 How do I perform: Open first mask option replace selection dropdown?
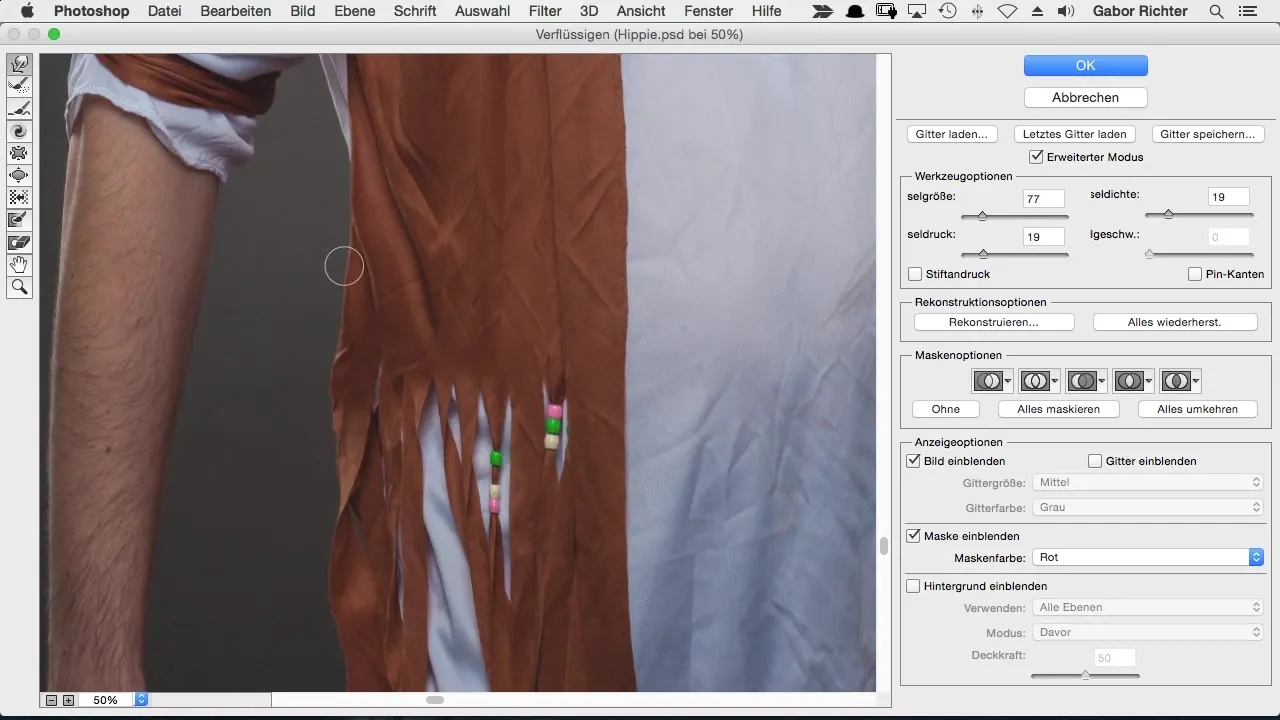click(x=993, y=381)
